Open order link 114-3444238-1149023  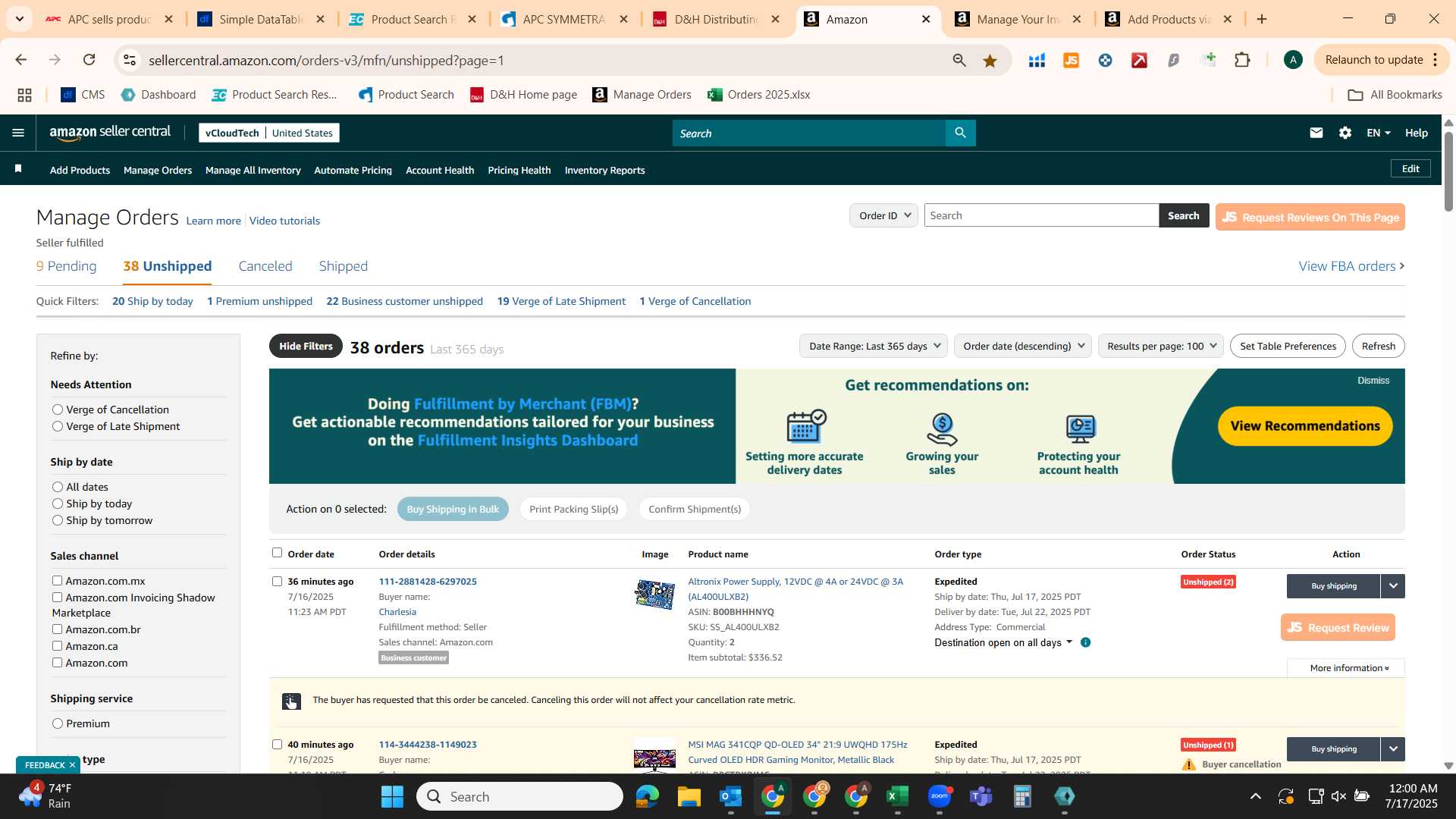(x=428, y=745)
